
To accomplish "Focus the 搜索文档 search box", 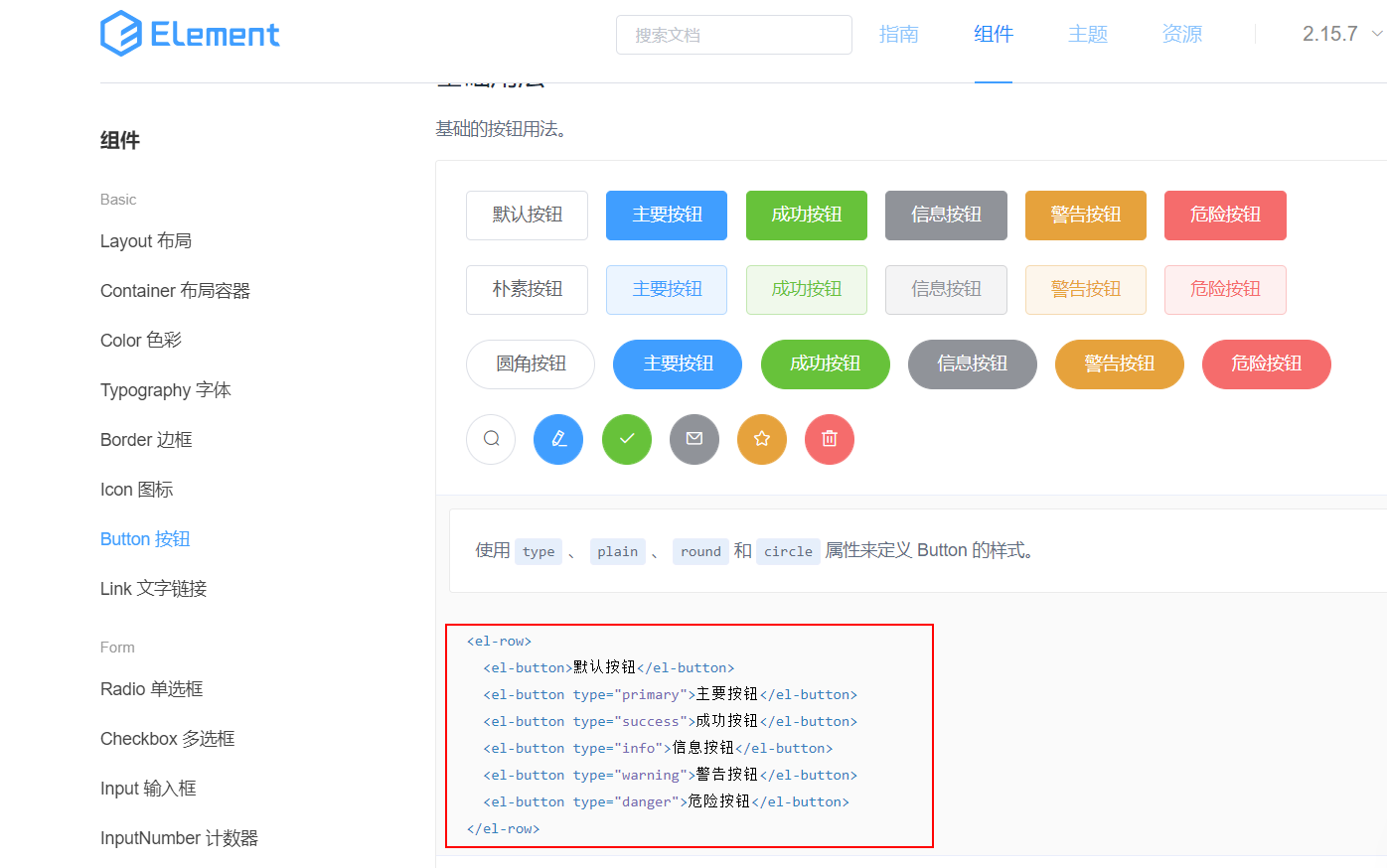I will (x=734, y=35).
